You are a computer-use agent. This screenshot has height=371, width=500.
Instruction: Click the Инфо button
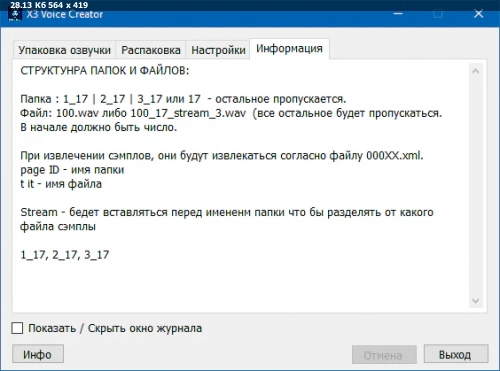38,354
